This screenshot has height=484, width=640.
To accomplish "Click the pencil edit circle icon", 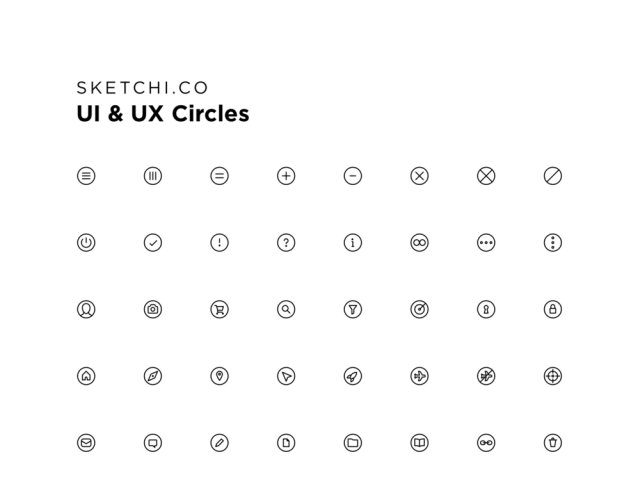I will tap(220, 442).
